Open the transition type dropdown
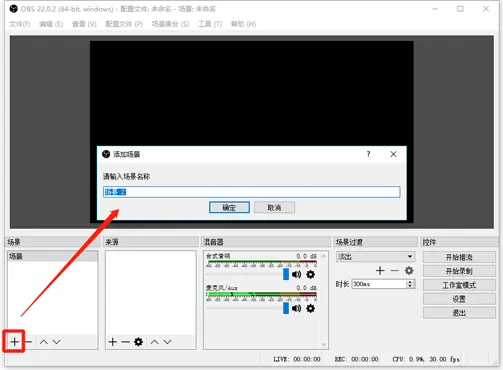This screenshot has height=370, width=503. click(x=375, y=256)
